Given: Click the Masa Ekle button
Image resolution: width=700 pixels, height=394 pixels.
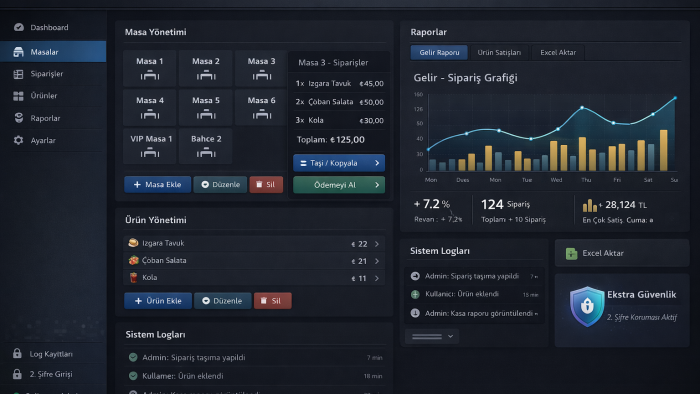Looking at the screenshot, I should (x=158, y=184).
